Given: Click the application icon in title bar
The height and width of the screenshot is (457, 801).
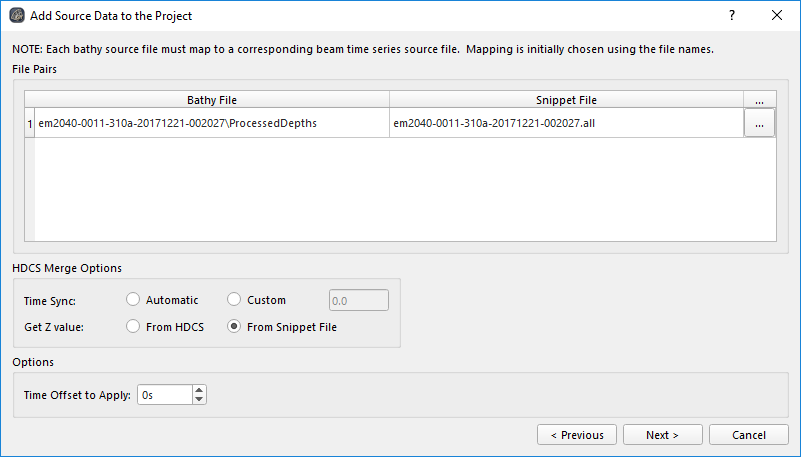Looking at the screenshot, I should [x=17, y=16].
